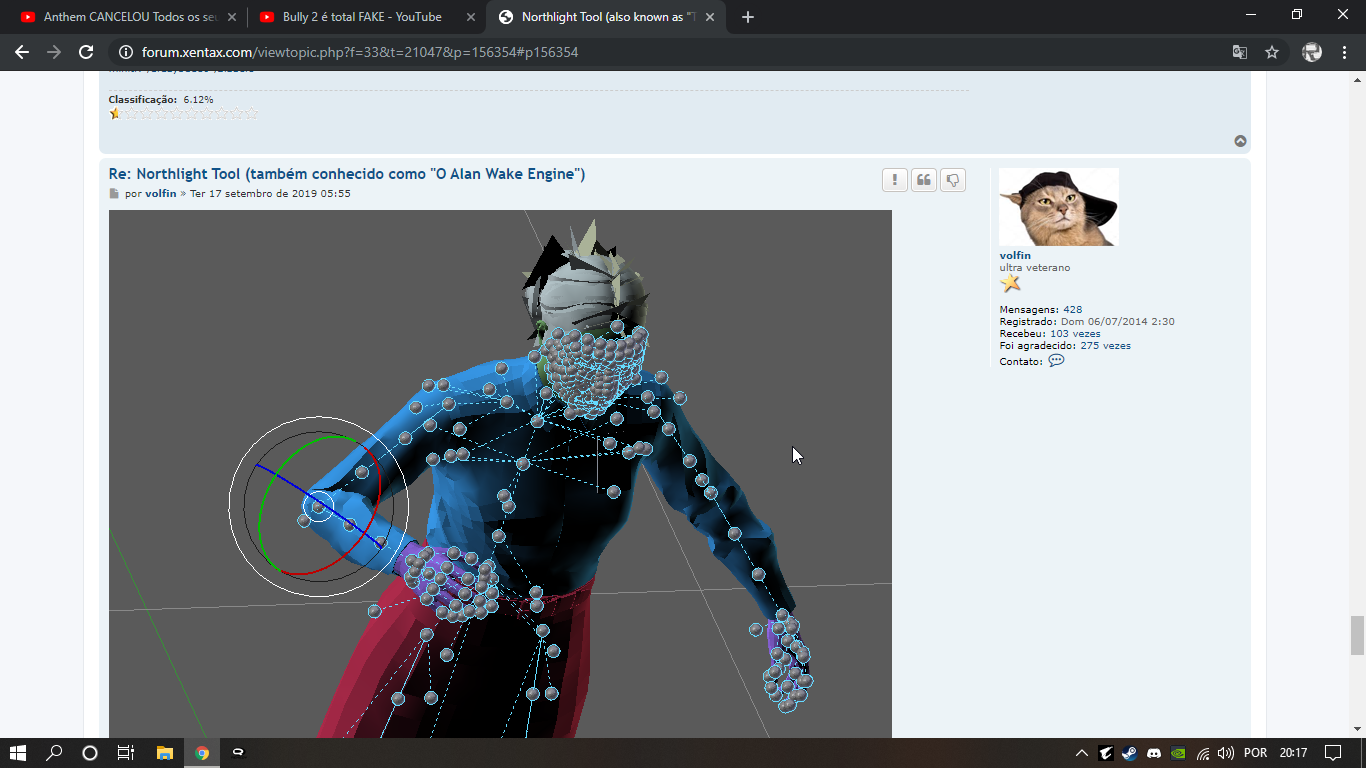Switch to the Bully 2 é total FAKE tab

click(366, 17)
